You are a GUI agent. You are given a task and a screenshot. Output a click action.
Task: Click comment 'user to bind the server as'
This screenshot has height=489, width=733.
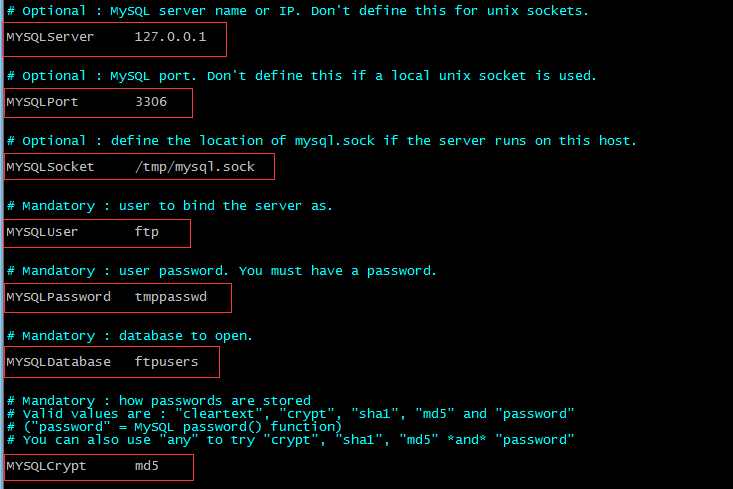(170, 206)
